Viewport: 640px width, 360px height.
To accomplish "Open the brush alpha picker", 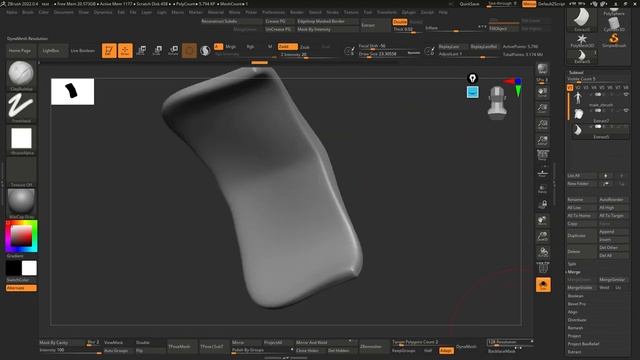I will tap(21, 139).
